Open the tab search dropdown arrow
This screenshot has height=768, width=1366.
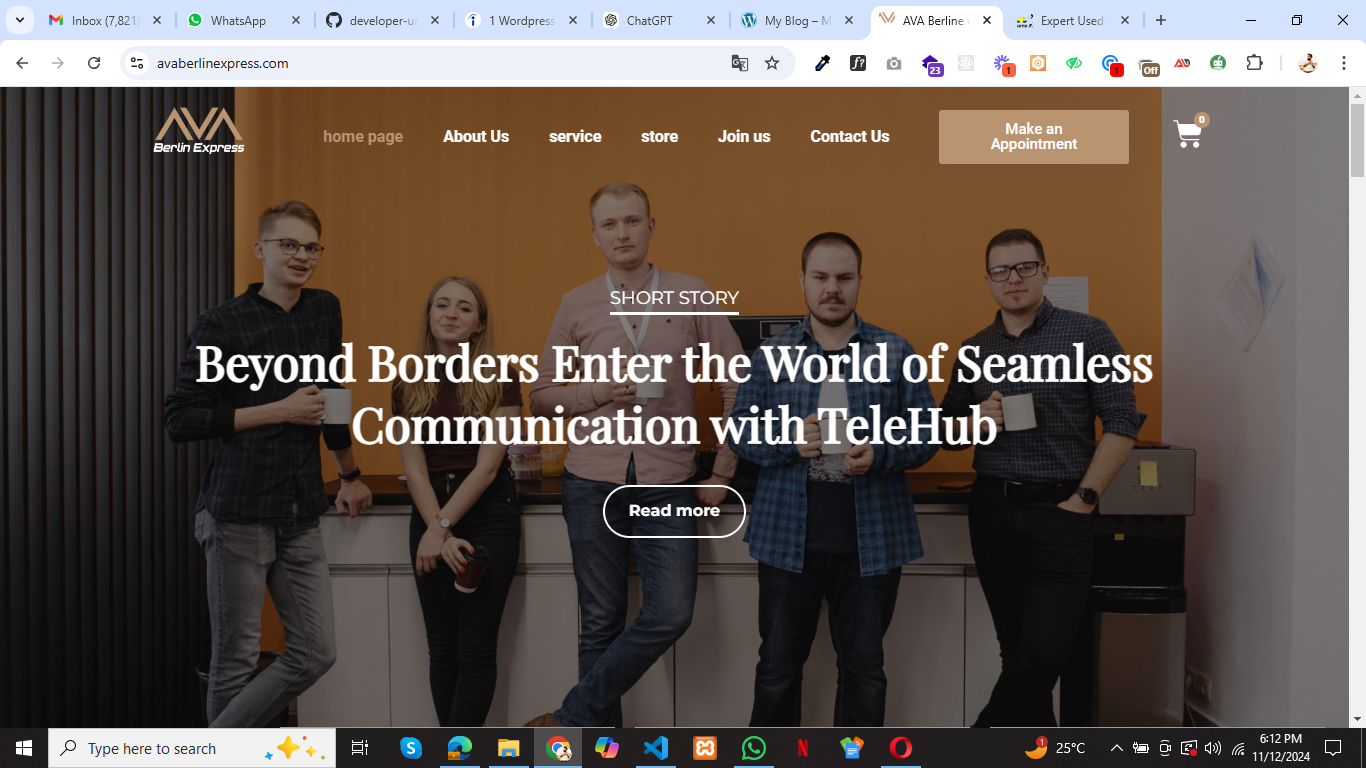[x=19, y=20]
